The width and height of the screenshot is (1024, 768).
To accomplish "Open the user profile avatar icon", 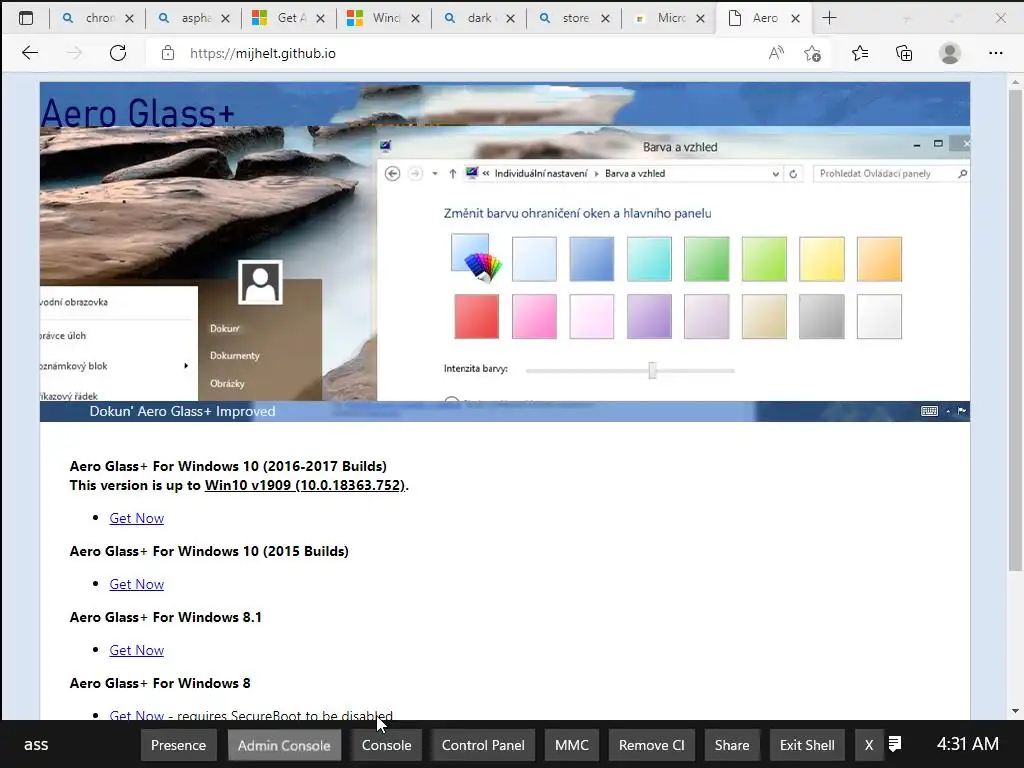I will pyautogui.click(x=950, y=53).
